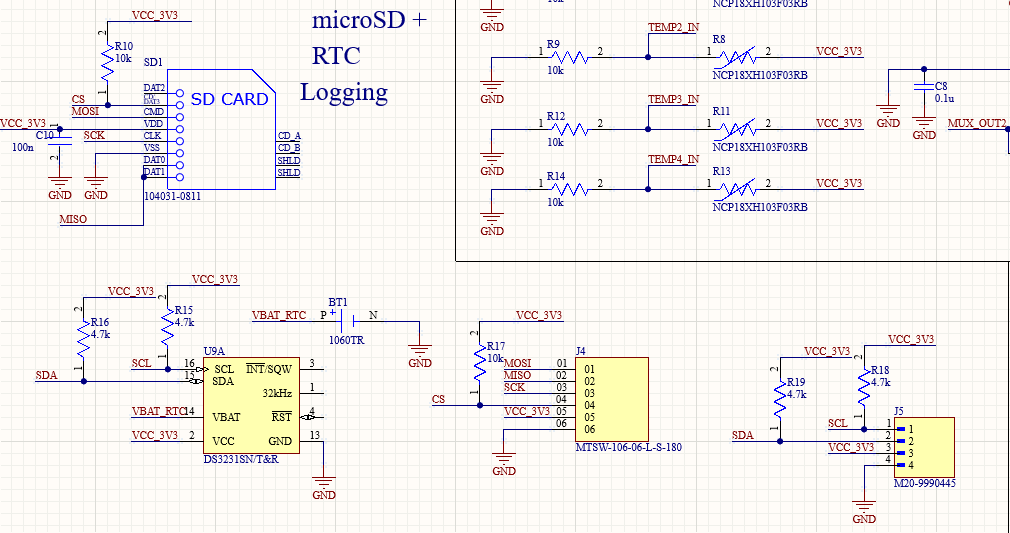Click the SCL net label at U9A pin 16

[x=141, y=363]
